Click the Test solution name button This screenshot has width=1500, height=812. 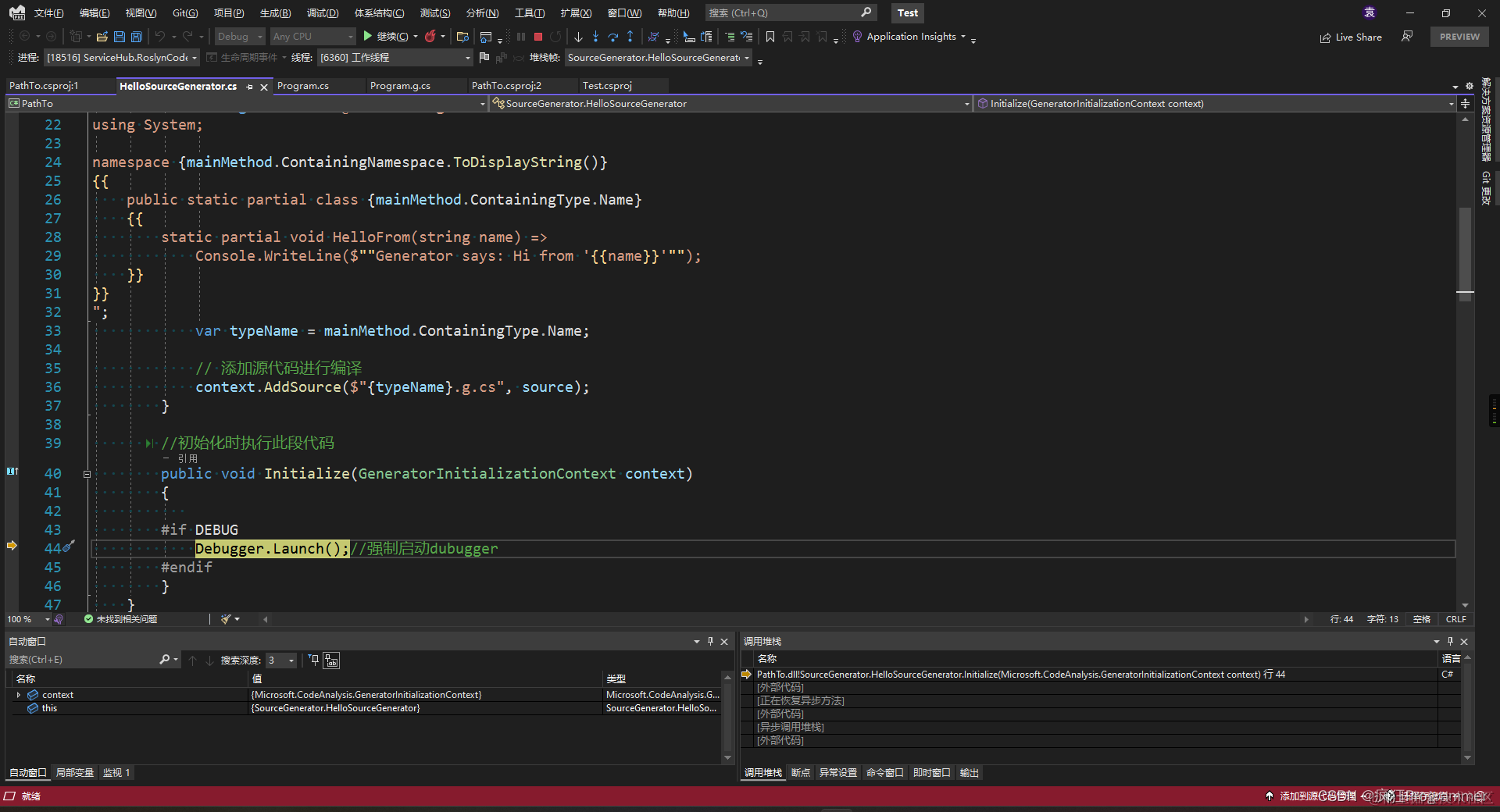click(908, 13)
